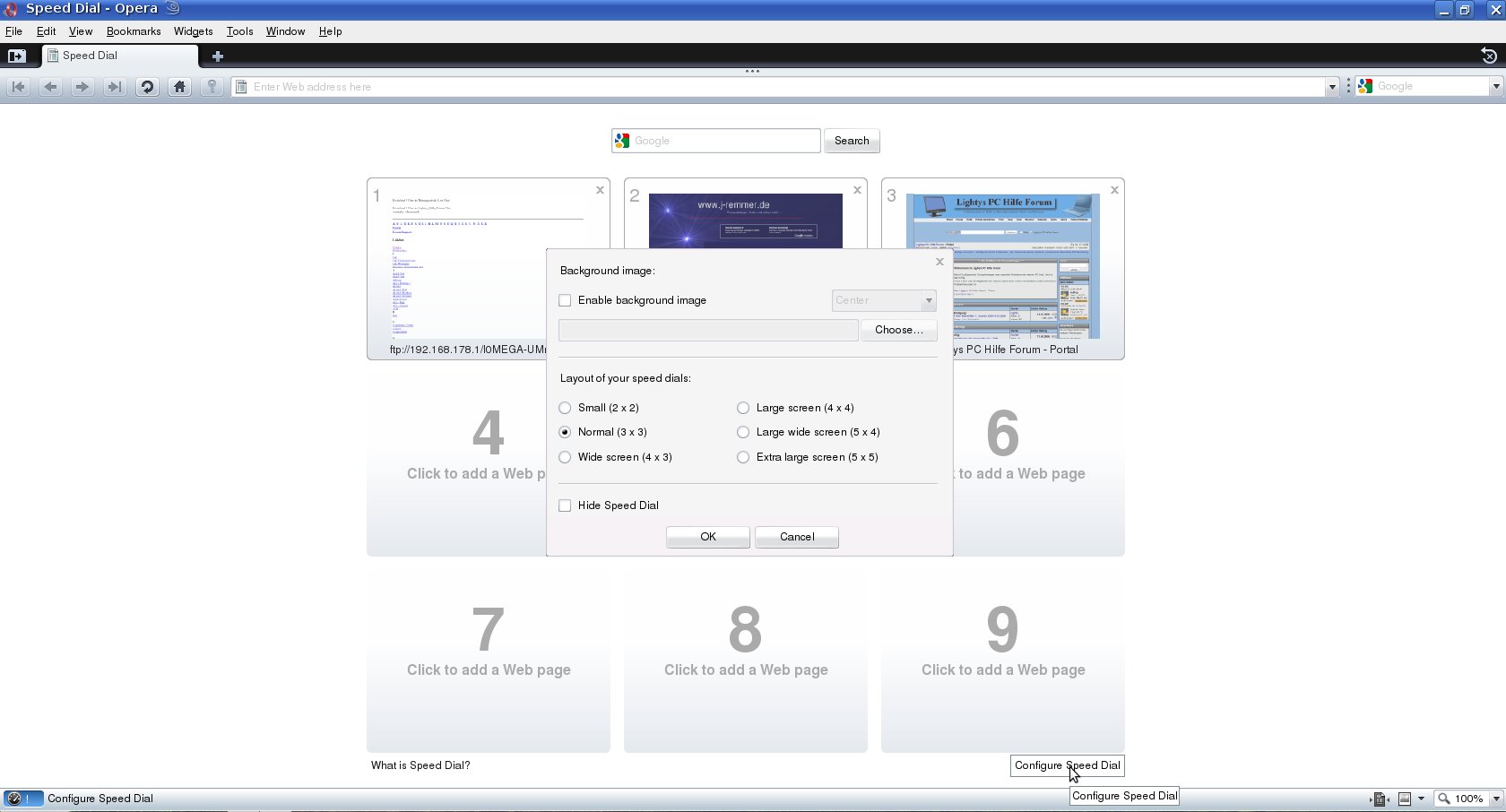Click the Rewind navigation button
Screen dimensions: 1506x812
click(x=19, y=87)
